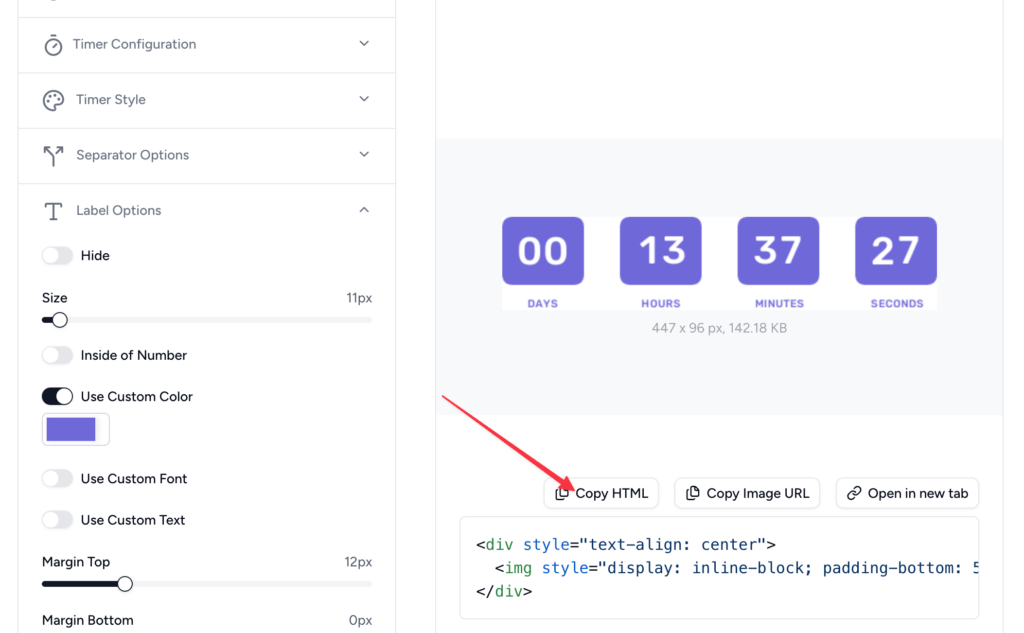Image resolution: width=1024 pixels, height=633 pixels.
Task: Enable the Inside of Number option
Action: pos(57,355)
